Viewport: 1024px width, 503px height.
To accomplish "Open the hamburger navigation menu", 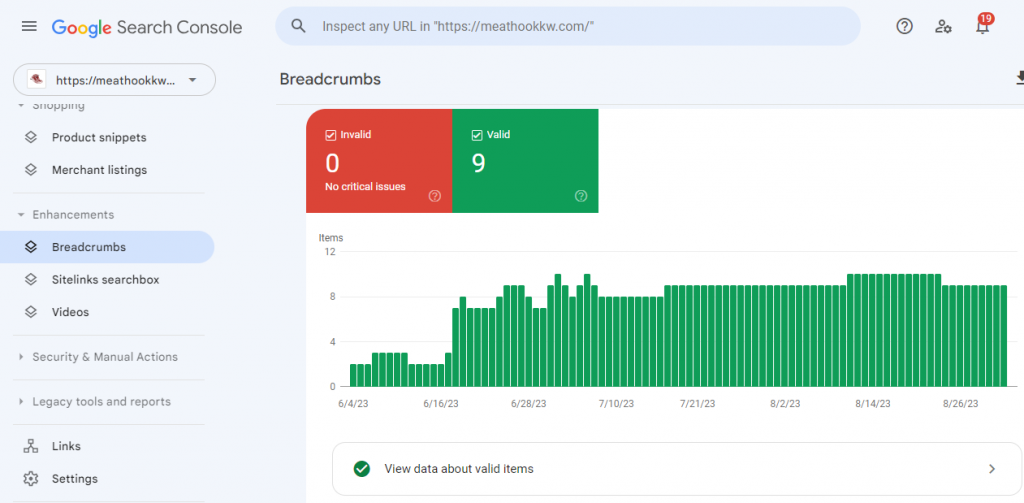I will [x=29, y=26].
